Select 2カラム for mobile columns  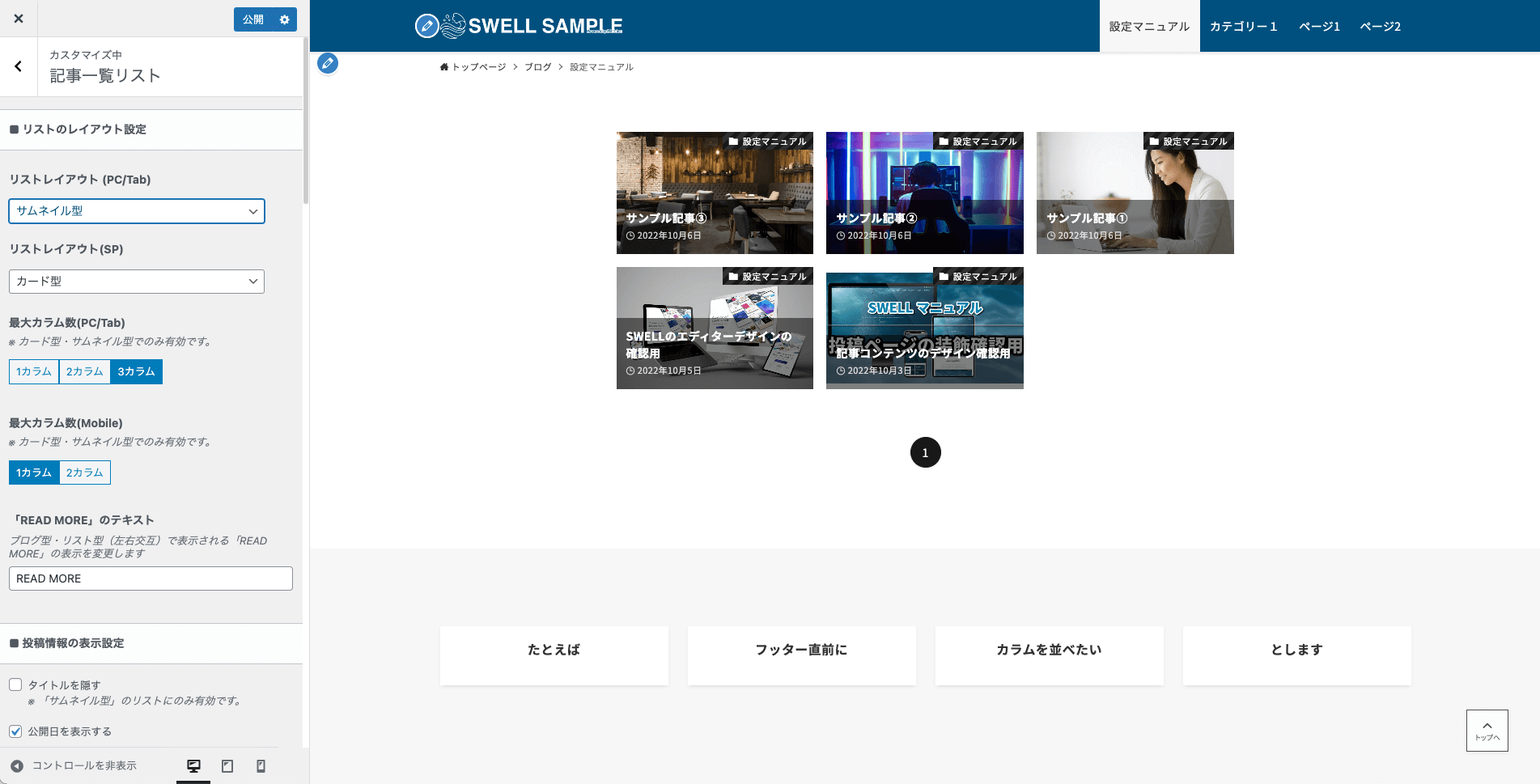[84, 472]
